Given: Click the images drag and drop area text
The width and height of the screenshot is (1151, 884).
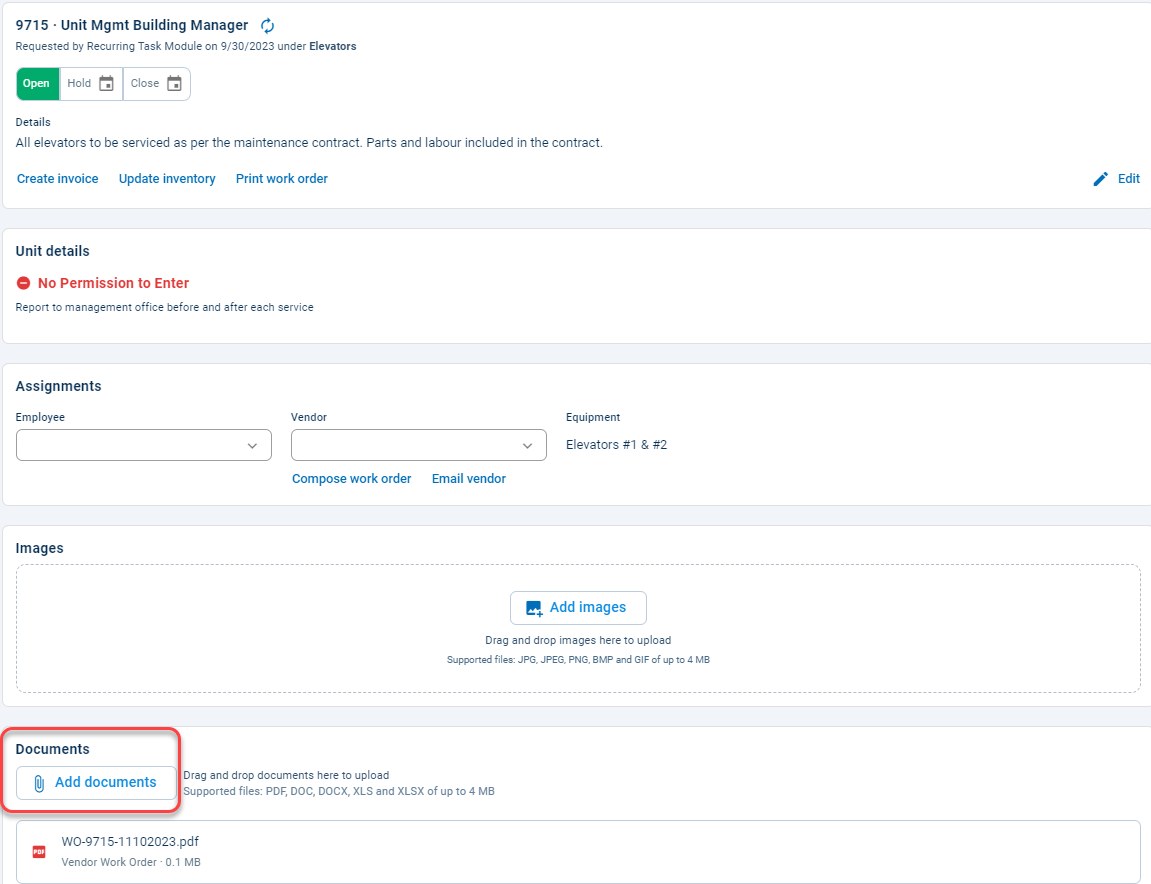Looking at the screenshot, I should point(578,640).
